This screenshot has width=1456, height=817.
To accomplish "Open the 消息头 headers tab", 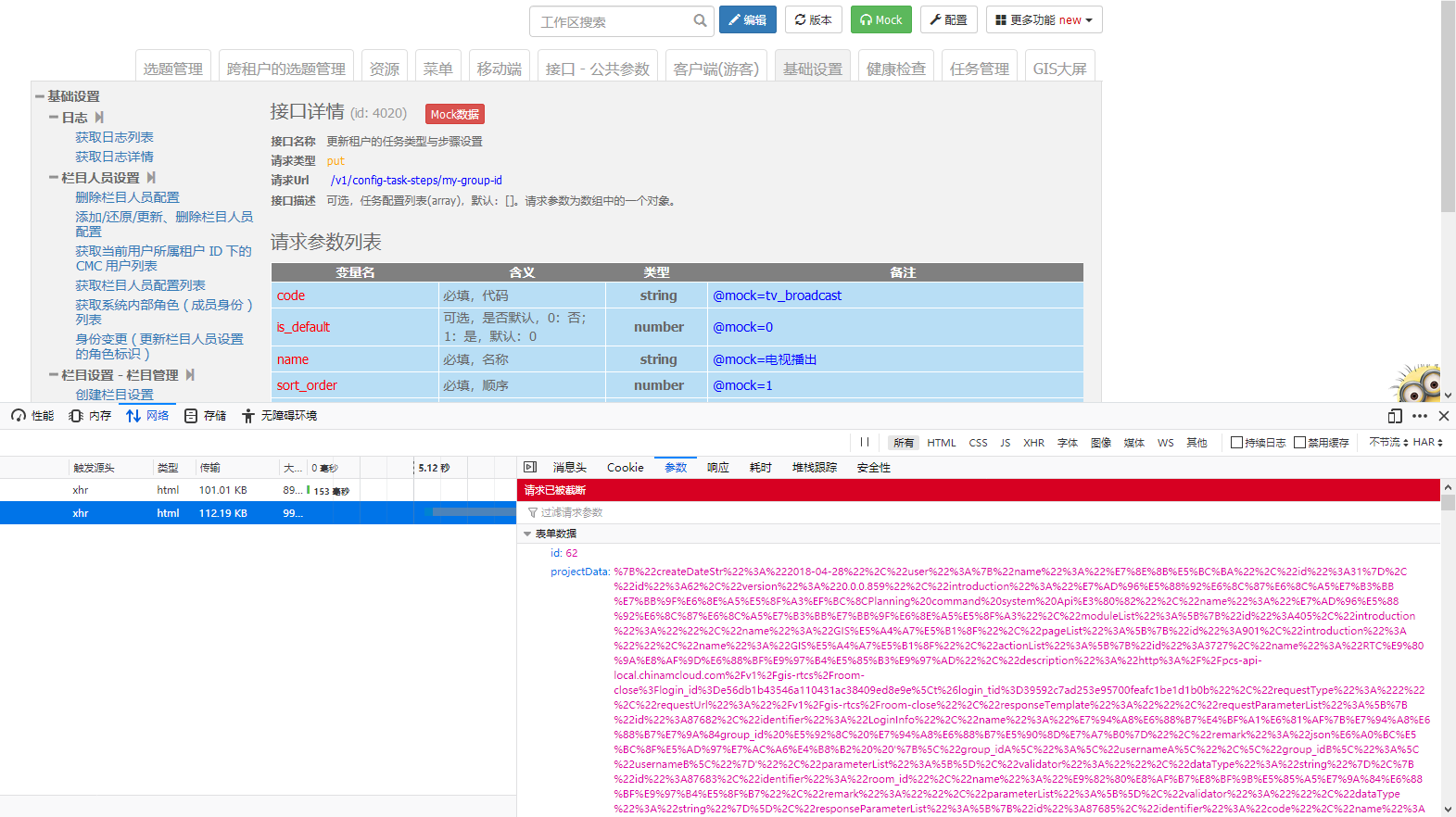I will (570, 468).
